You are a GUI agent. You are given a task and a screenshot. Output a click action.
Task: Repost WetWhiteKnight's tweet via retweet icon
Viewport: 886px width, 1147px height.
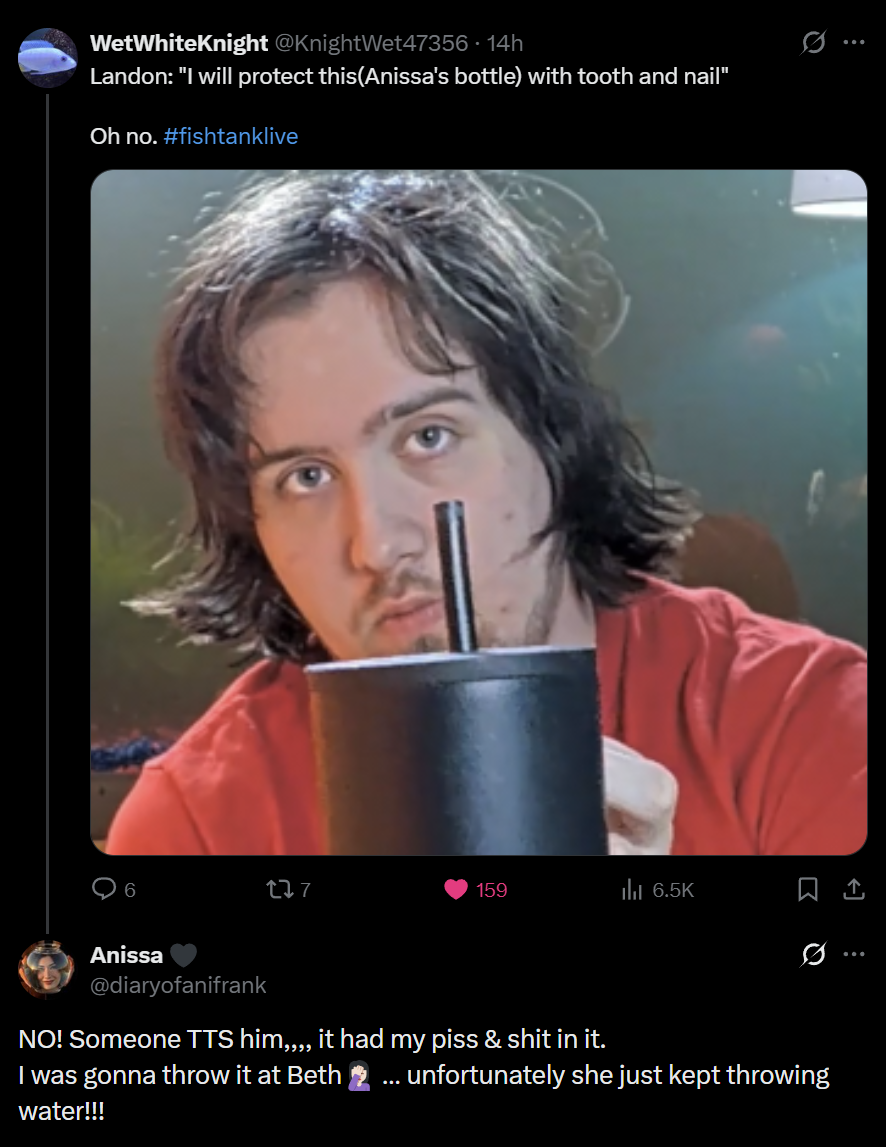click(279, 889)
